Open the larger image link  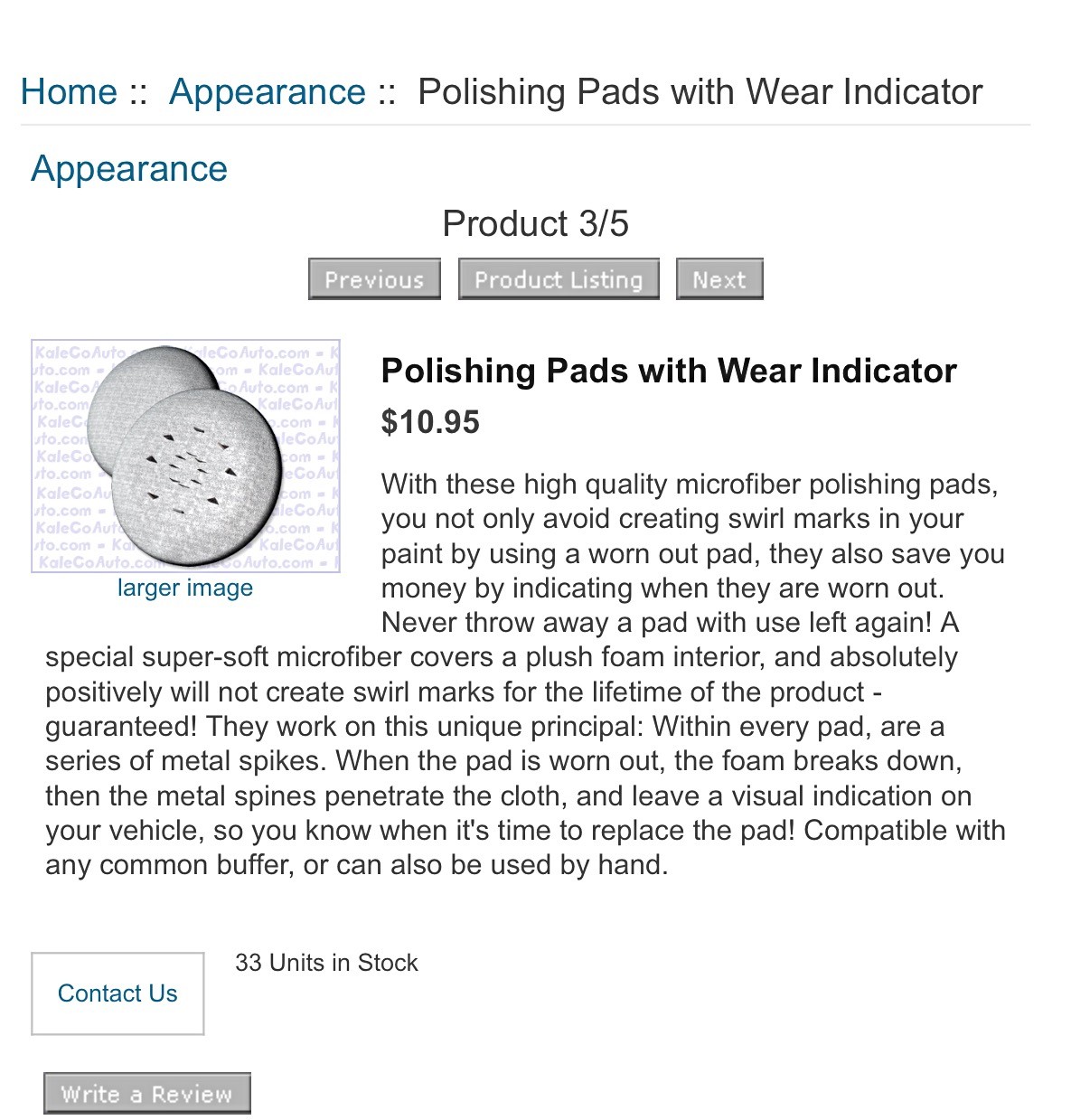click(185, 588)
